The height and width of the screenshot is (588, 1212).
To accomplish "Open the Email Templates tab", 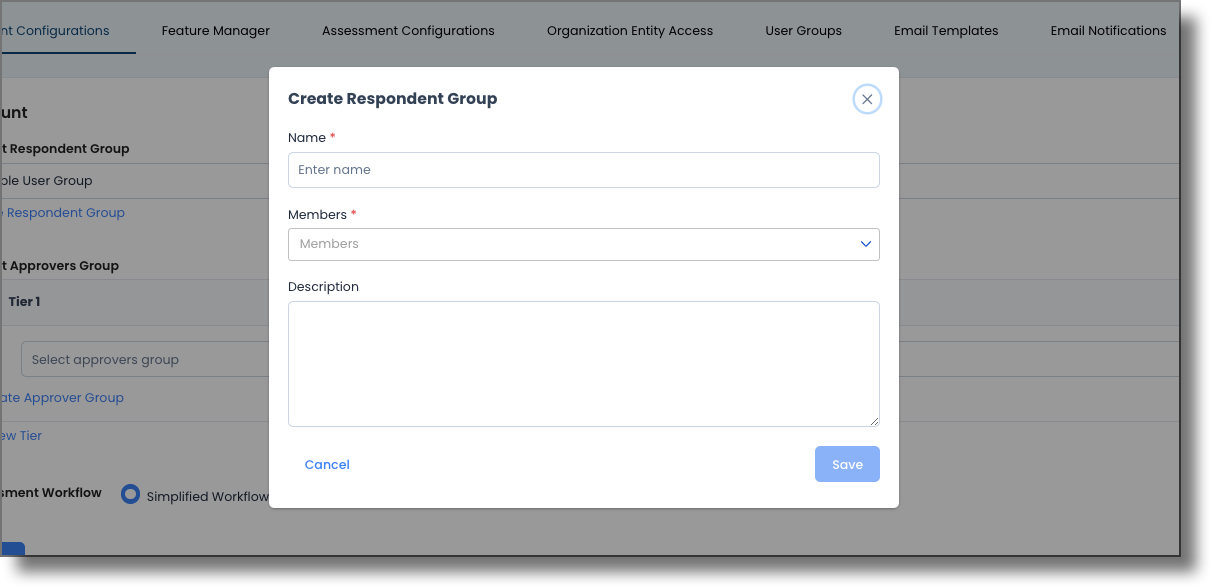I will [x=945, y=30].
